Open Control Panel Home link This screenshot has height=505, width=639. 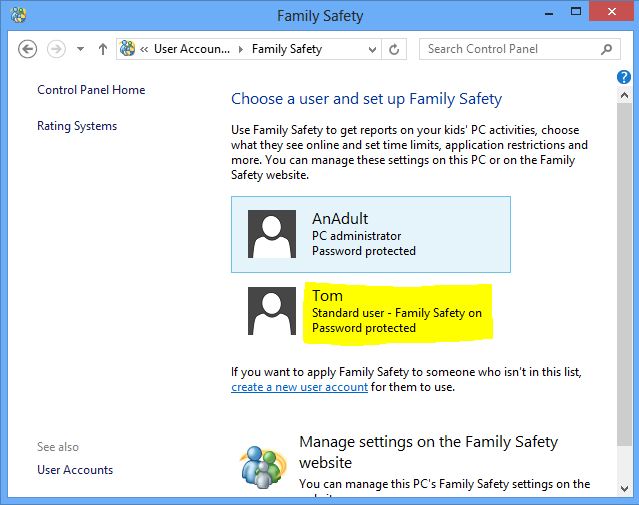[x=91, y=90]
